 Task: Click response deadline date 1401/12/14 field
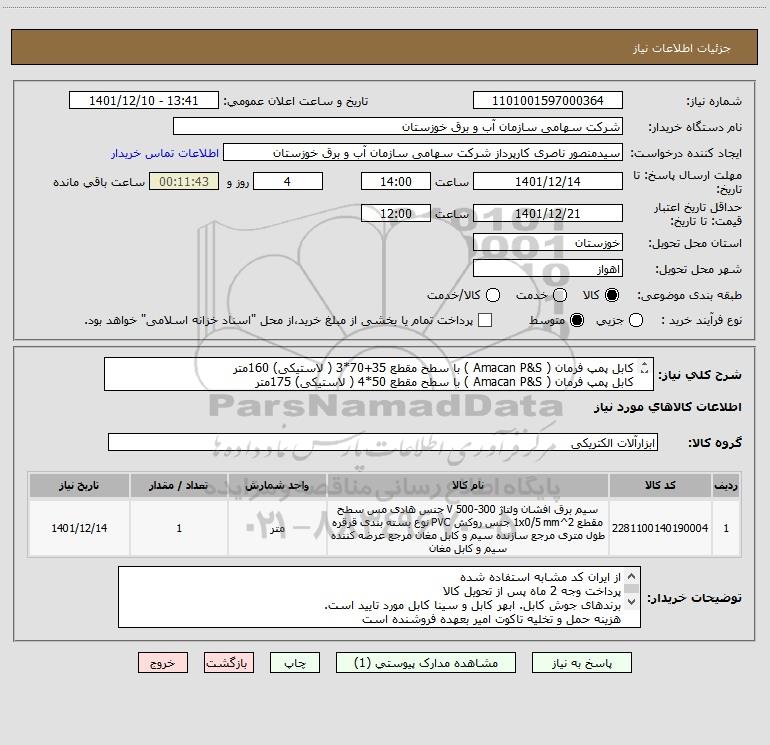coord(548,181)
